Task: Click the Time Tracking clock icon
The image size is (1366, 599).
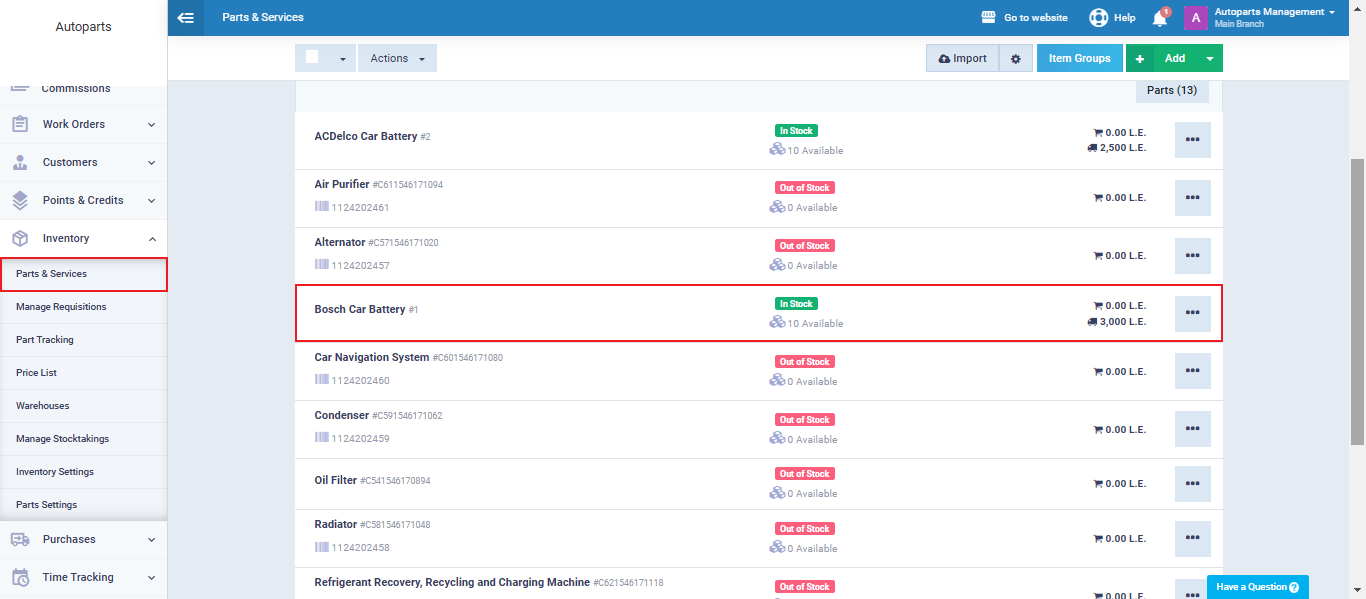Action: (20, 577)
